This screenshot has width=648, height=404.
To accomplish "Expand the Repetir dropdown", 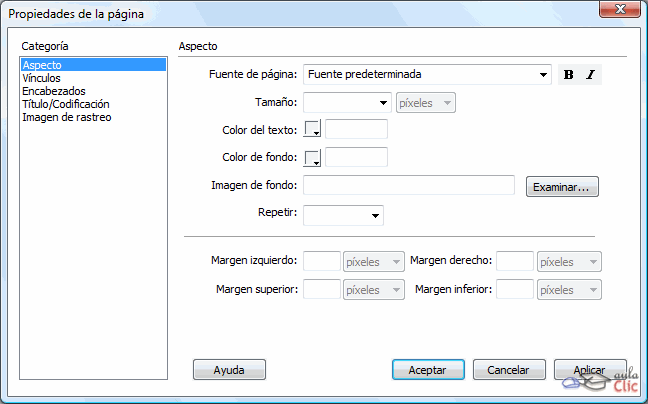I will click(375, 215).
